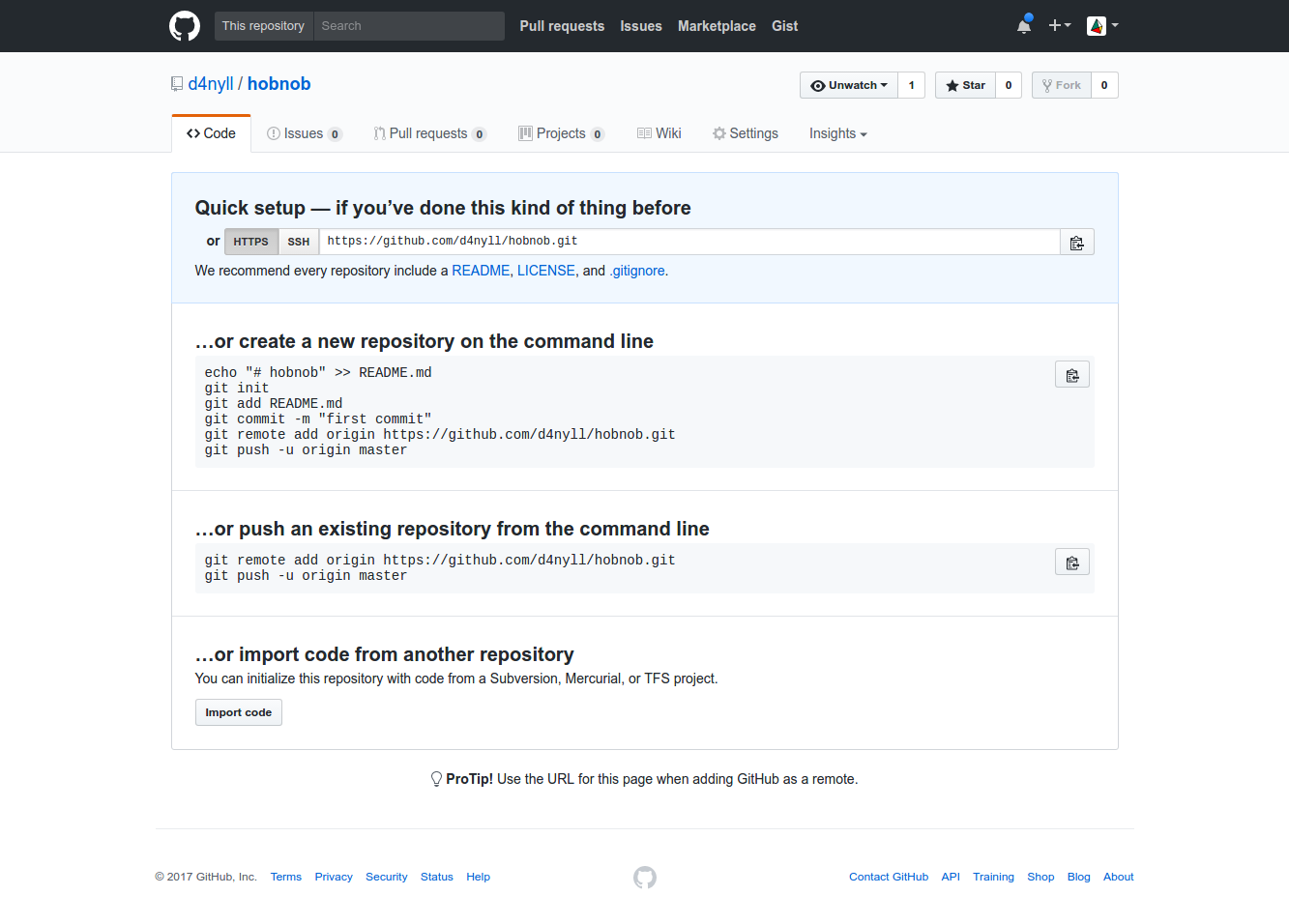Click the GitHub octocat logo in header
The image size is (1289, 924).
(185, 26)
